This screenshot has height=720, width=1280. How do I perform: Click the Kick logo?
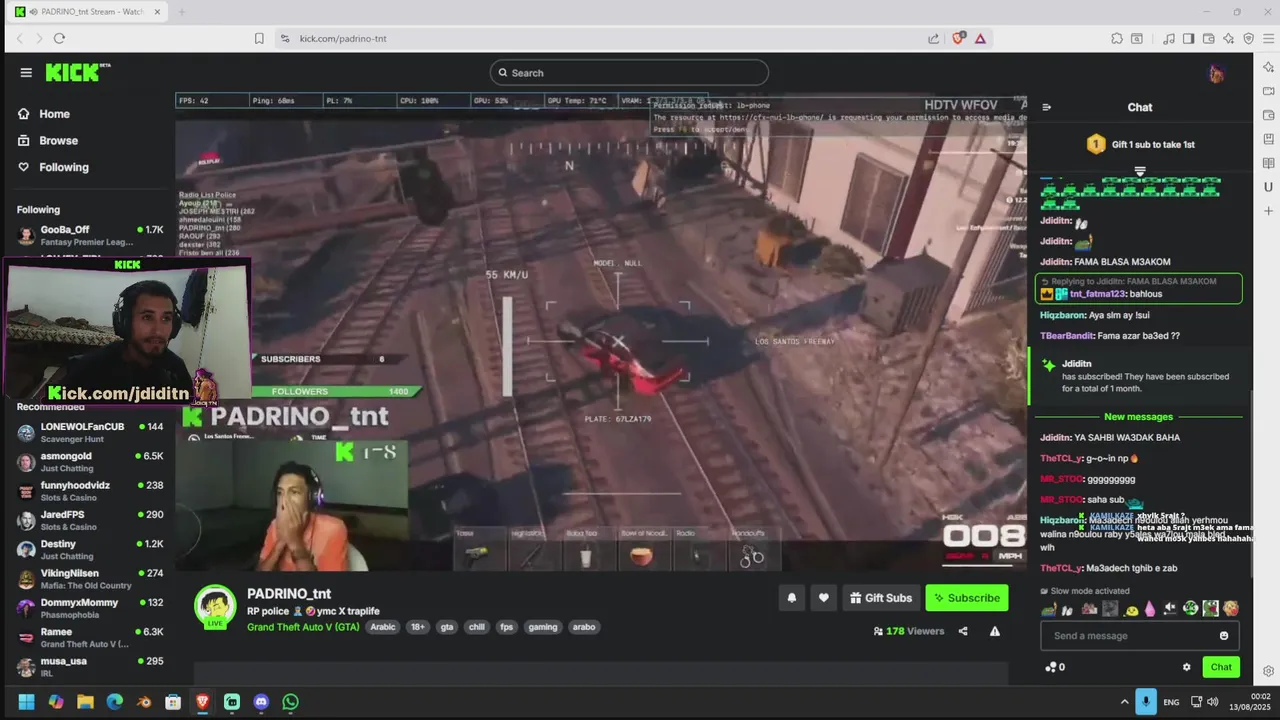pyautogui.click(x=78, y=72)
